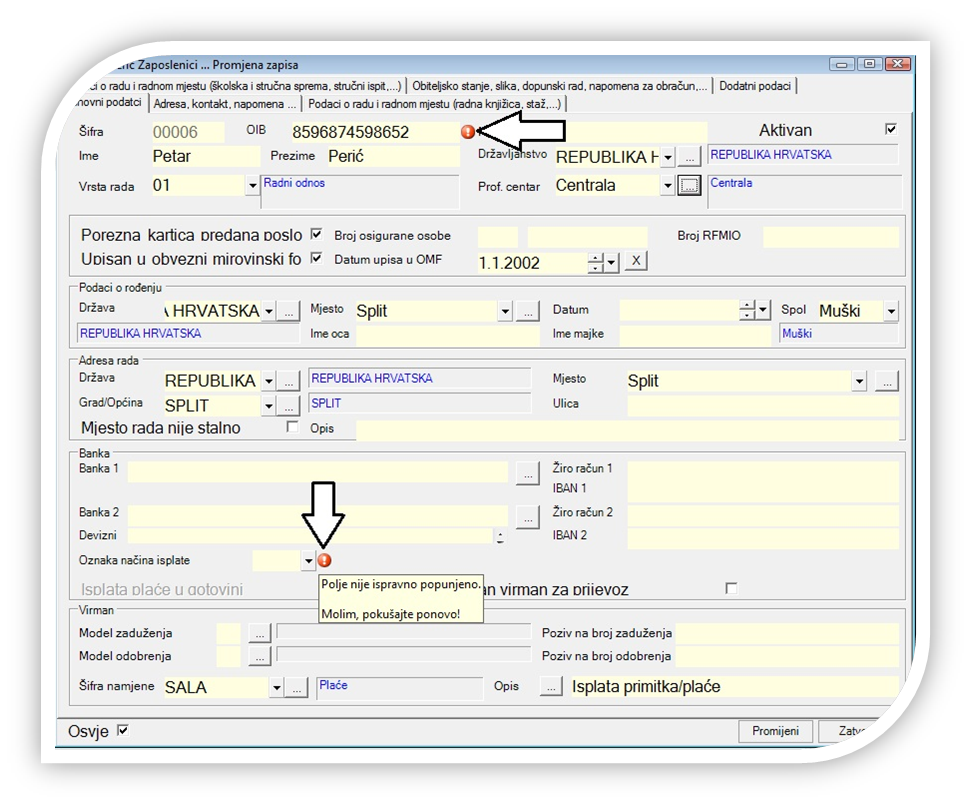
Task: Open Model zaduženja lookup button
Action: [x=259, y=632]
